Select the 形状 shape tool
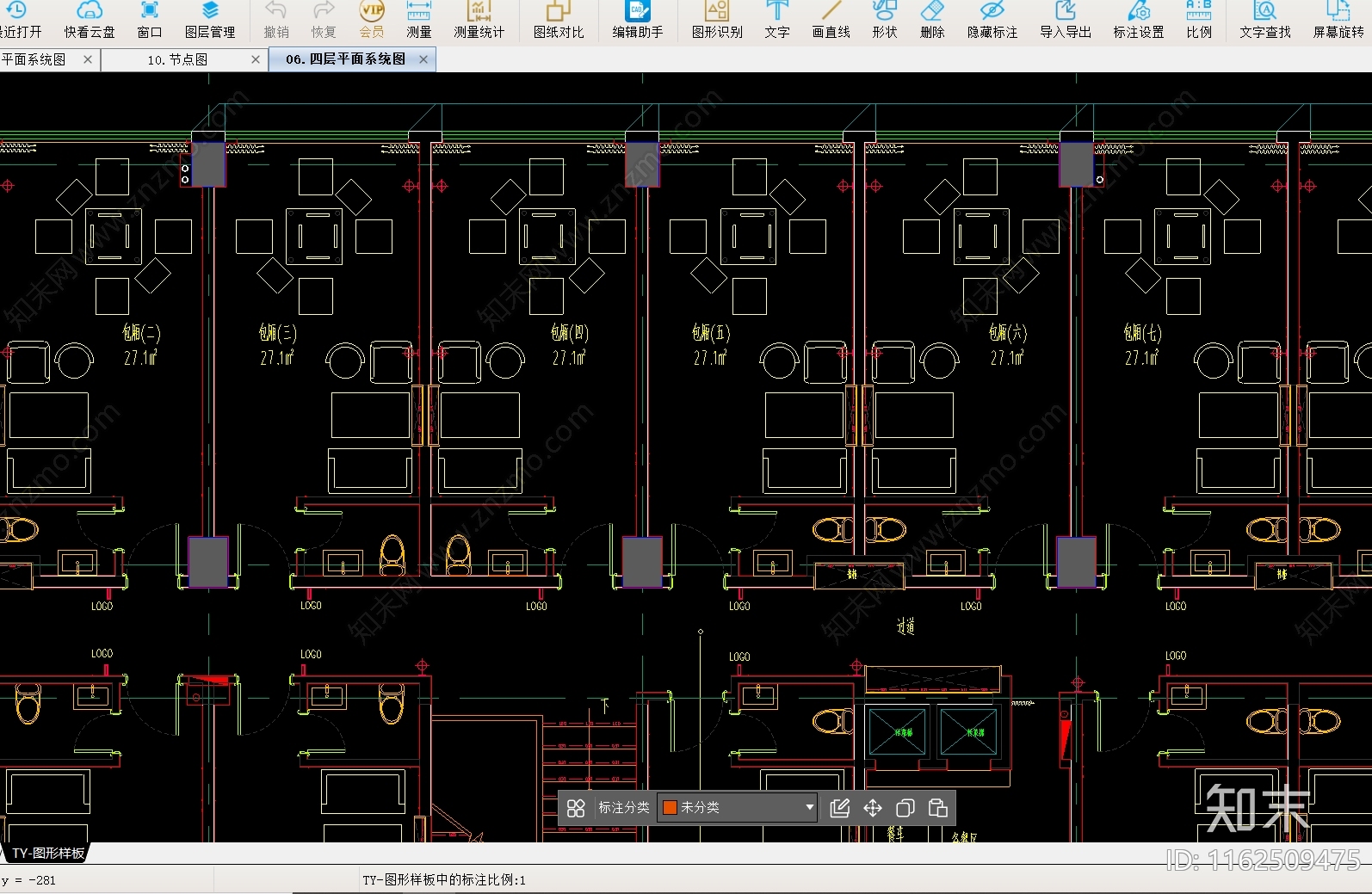The image size is (1372, 894). 885,21
